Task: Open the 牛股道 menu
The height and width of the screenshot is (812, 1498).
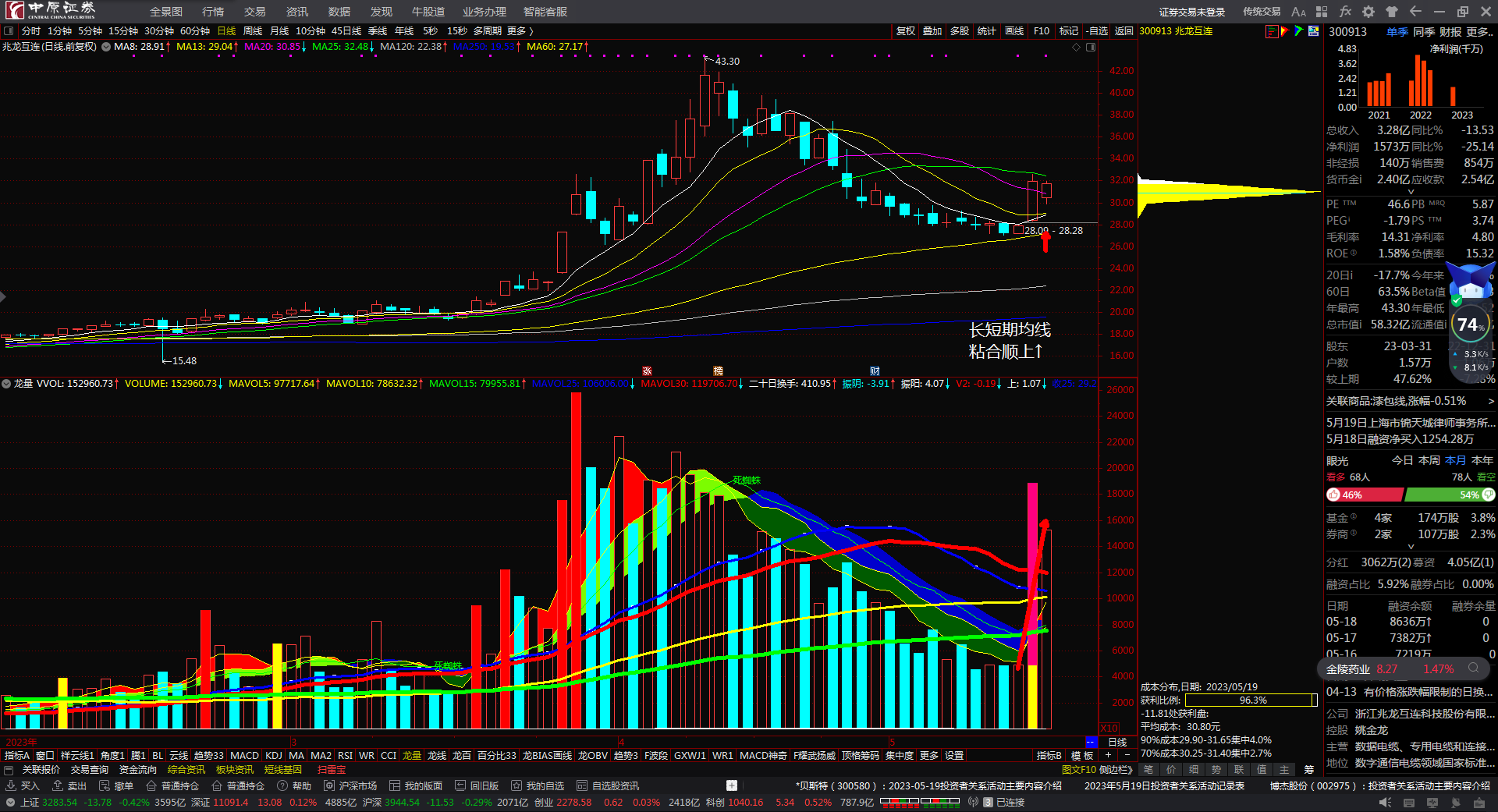Action: 428,12
